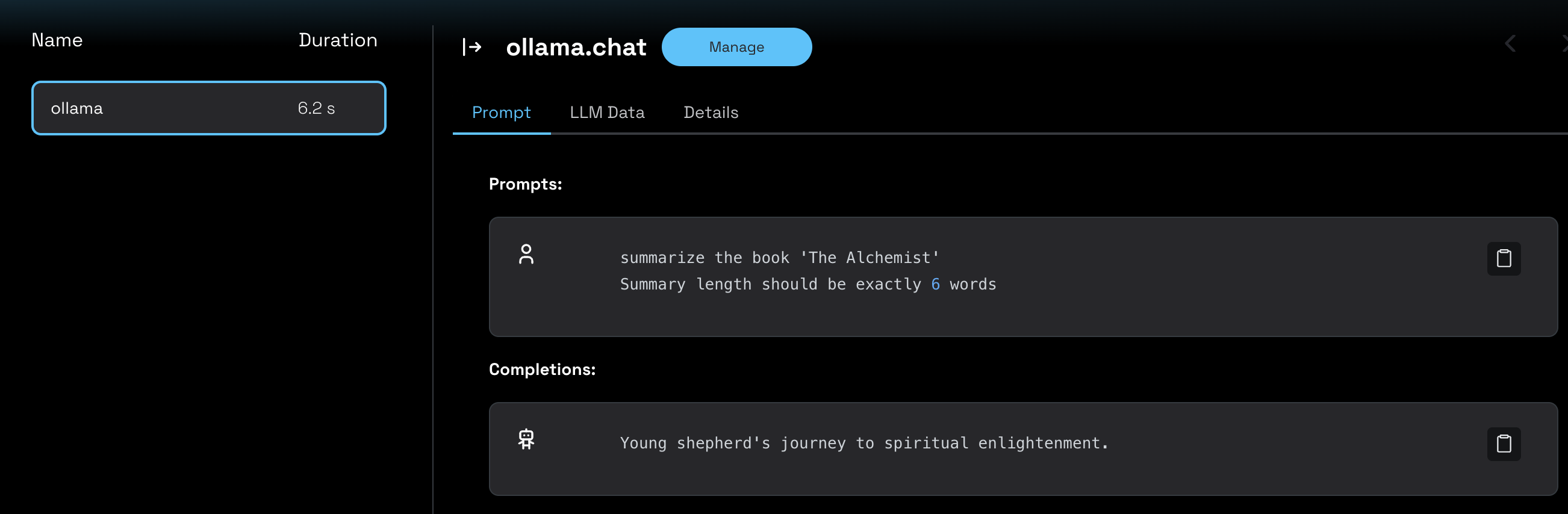Copy the completion text with clipboard icon
The image size is (1568, 514).
click(1504, 444)
